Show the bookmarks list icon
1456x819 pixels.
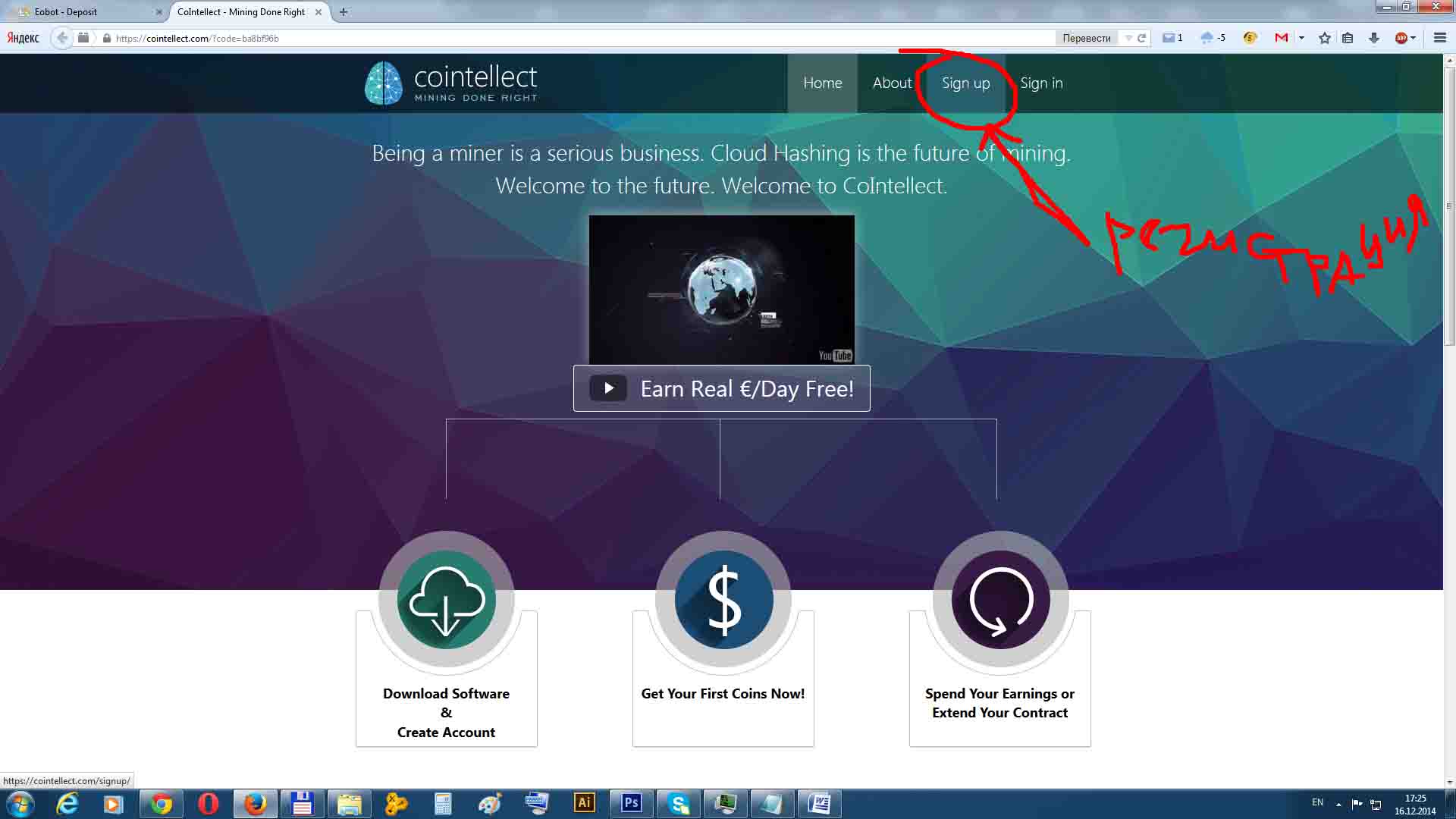(1348, 38)
